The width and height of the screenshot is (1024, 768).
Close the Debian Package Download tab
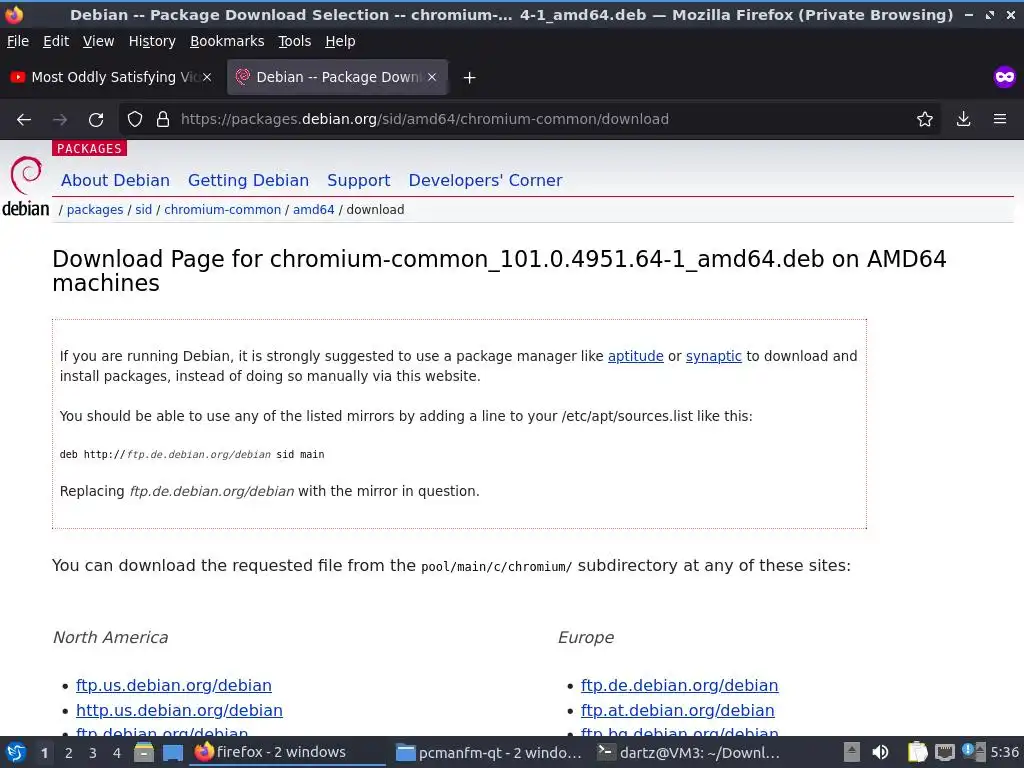(432, 77)
